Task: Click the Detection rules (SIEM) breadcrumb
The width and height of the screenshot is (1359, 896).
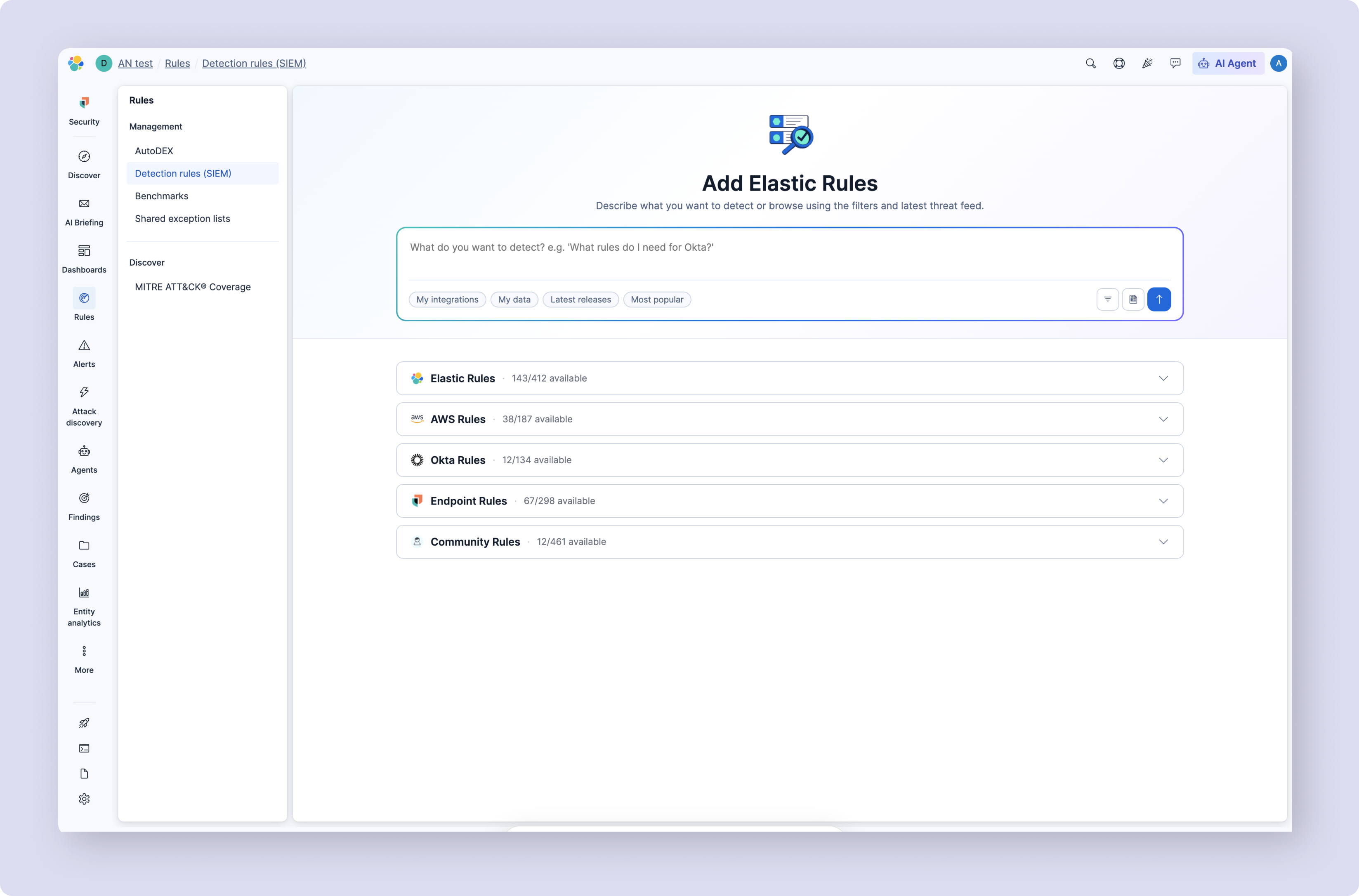Action: click(254, 64)
